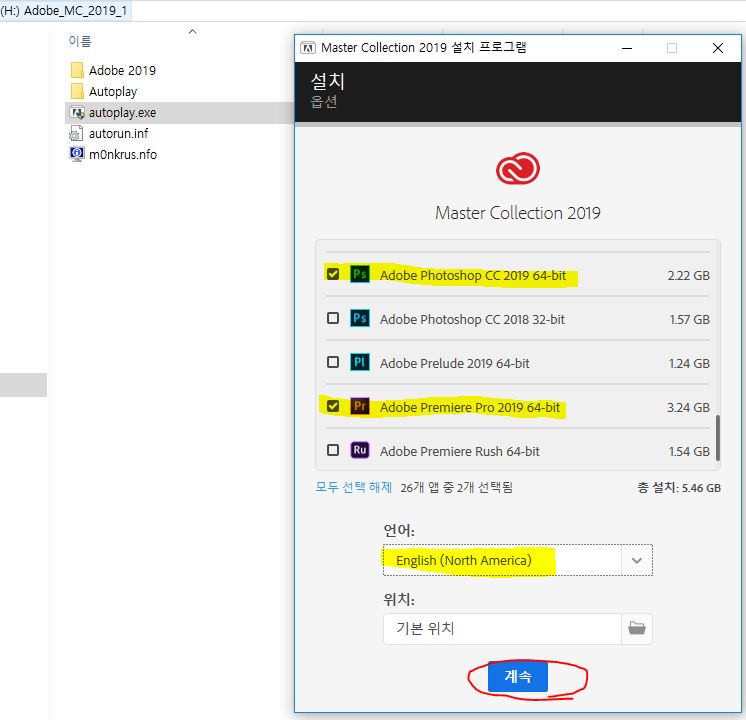Screen dimensions: 746x720
Task: Select the file name autoplay.exe
Action: 122,113
